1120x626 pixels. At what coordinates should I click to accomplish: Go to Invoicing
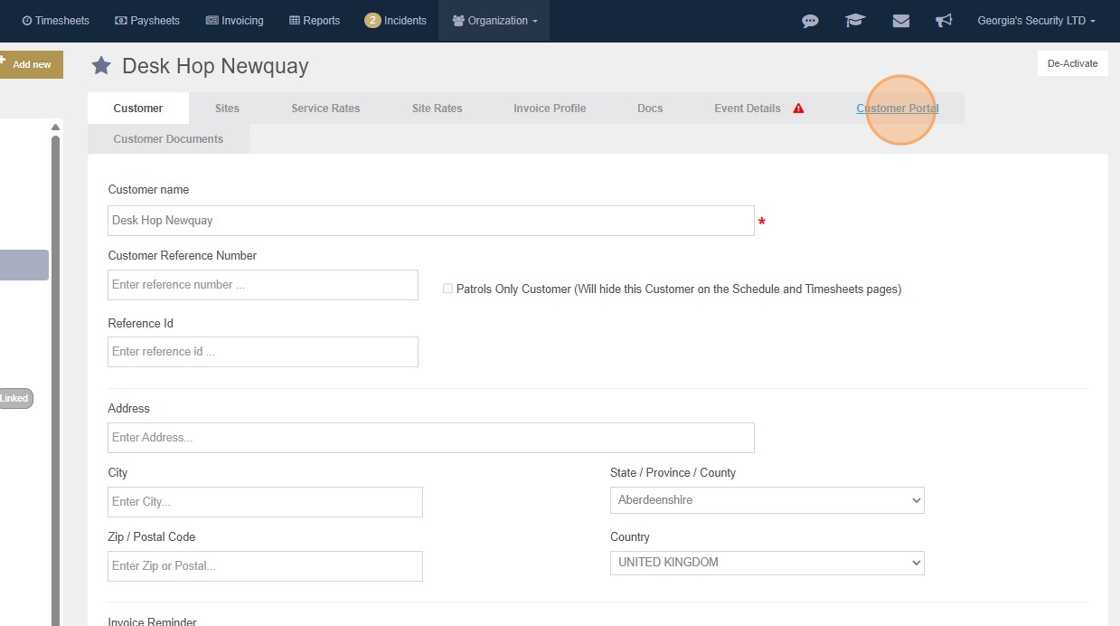click(x=234, y=21)
